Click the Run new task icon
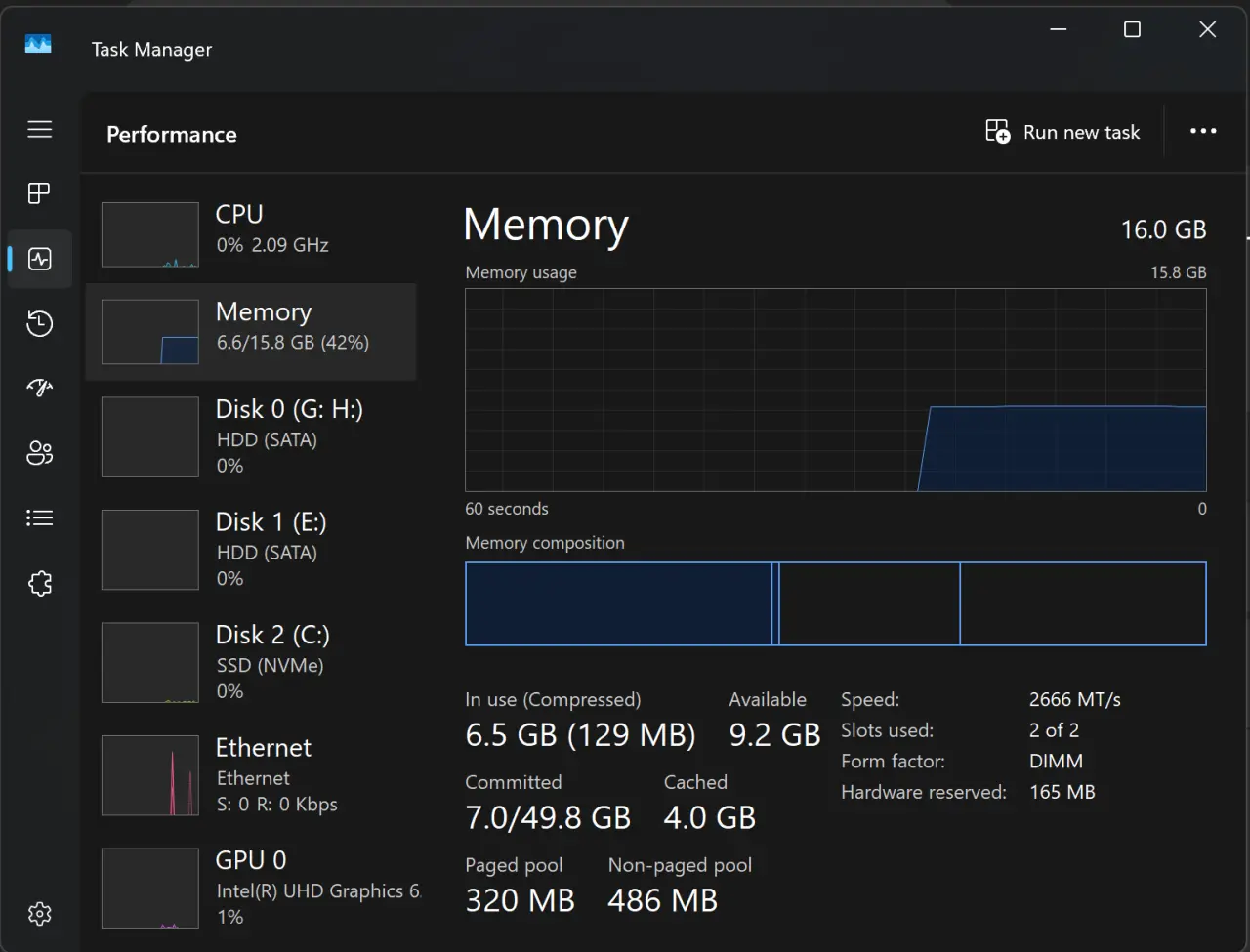 click(x=998, y=132)
